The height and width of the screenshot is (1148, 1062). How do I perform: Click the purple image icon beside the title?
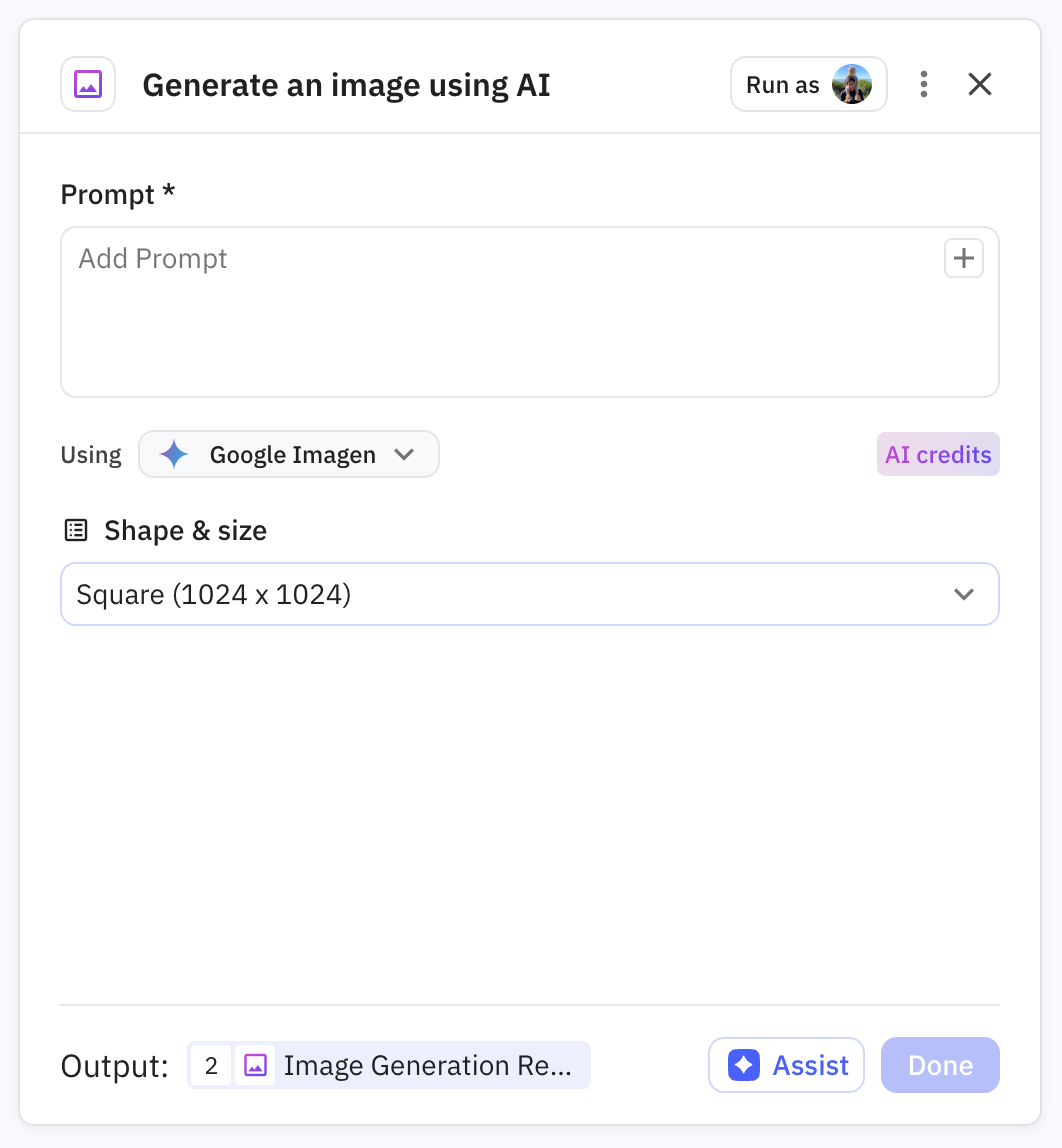(88, 84)
